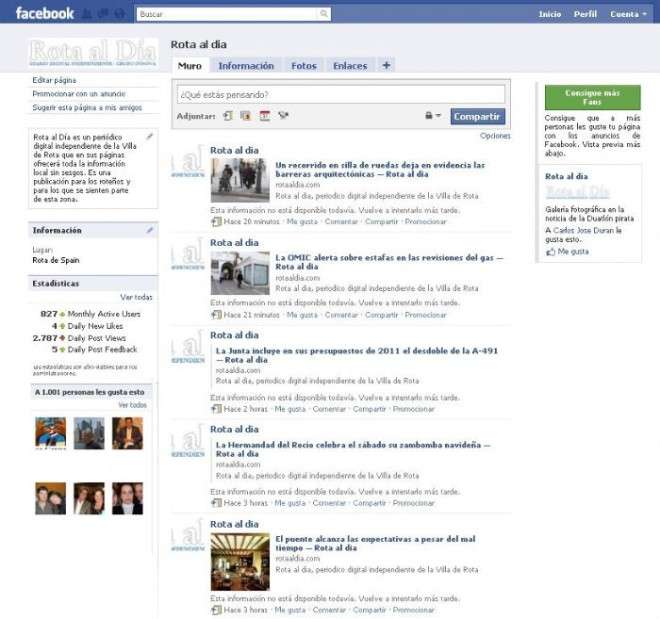Click thumbs-up icon in sidebar ad
Screen dimensions: 660x619
click(550, 252)
